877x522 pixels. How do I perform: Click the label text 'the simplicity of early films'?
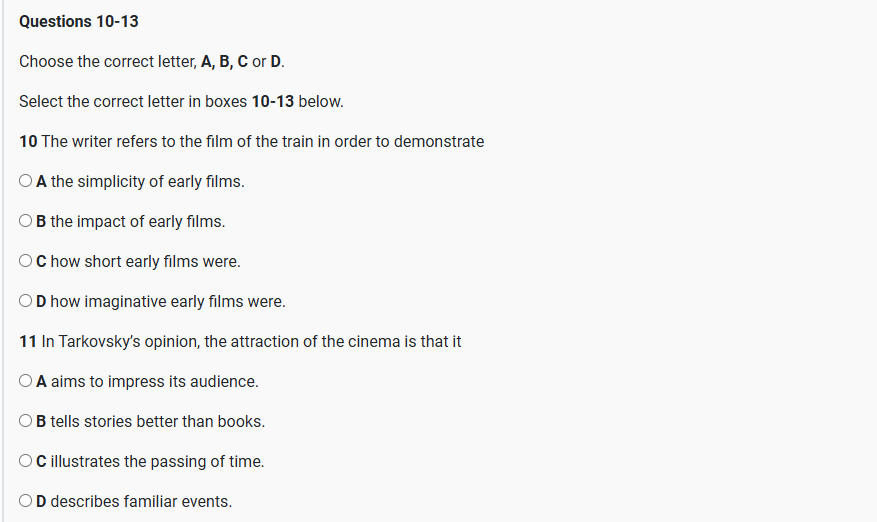coord(147,181)
